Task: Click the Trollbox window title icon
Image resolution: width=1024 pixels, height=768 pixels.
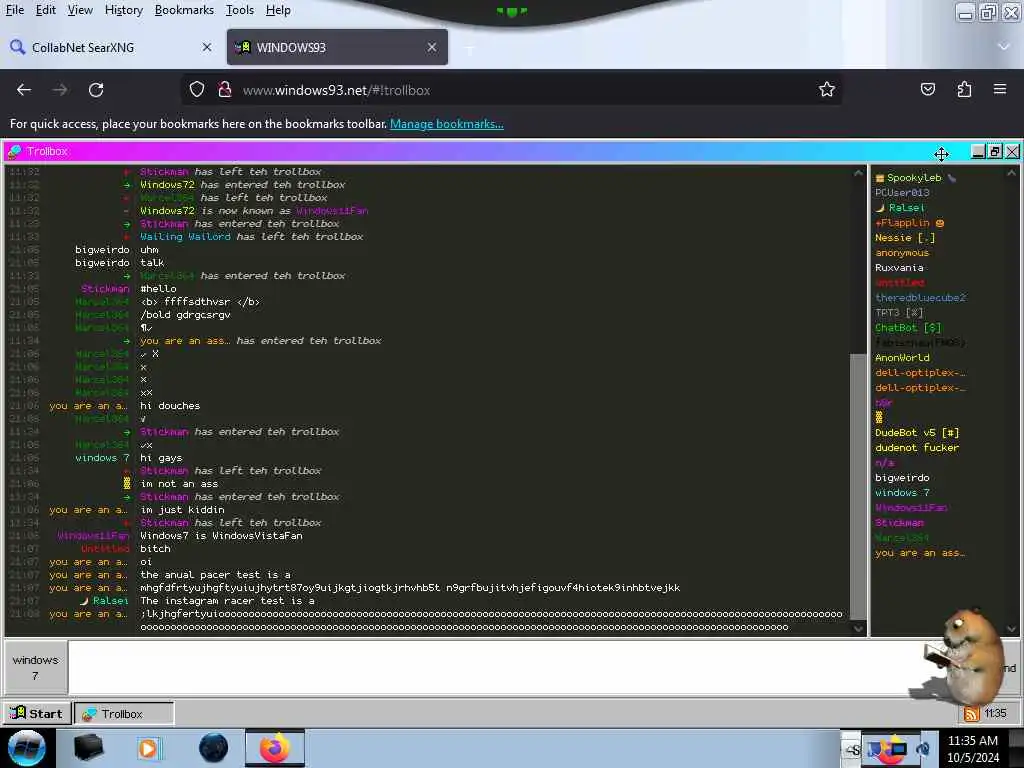Action: 14,152
